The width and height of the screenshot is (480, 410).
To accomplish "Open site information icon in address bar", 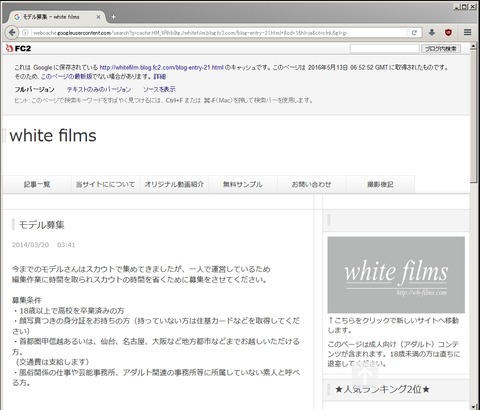I will [x=25, y=33].
